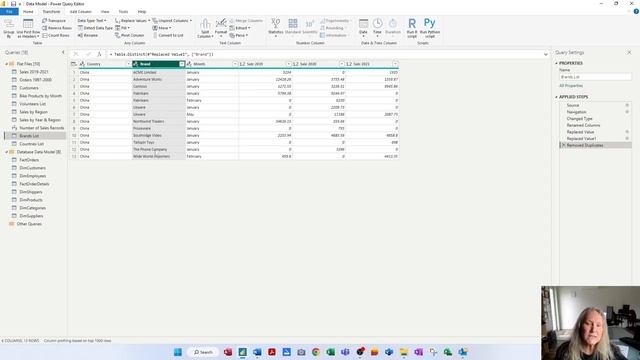Click the query Name input field
The image size is (640, 360).
tap(595, 77)
